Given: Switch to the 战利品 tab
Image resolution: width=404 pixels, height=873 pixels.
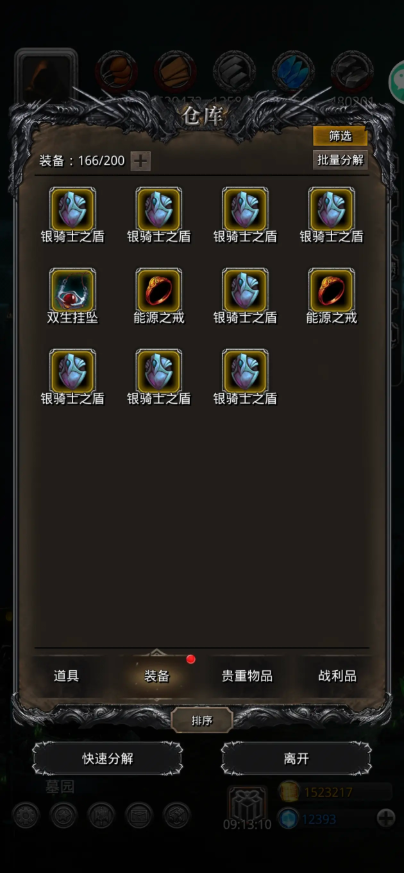Looking at the screenshot, I should pyautogui.click(x=337, y=676).
